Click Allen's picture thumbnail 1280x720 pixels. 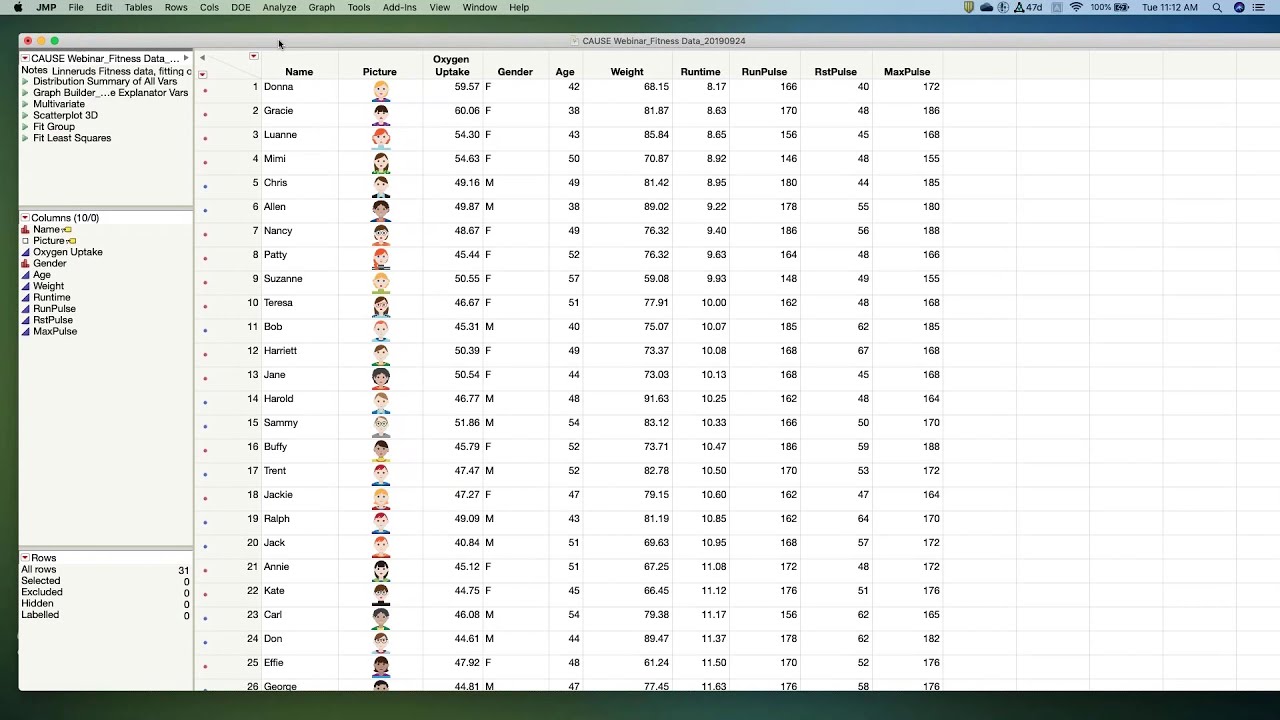point(380,210)
